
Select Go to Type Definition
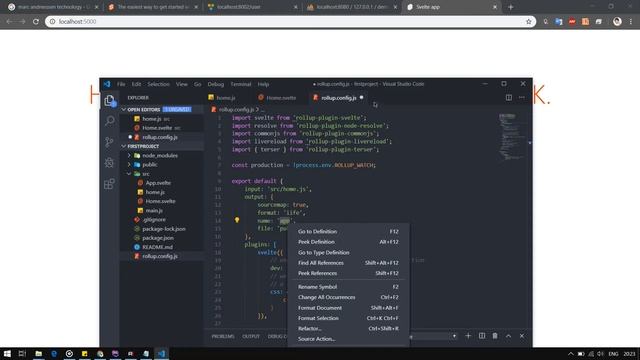[348, 253]
